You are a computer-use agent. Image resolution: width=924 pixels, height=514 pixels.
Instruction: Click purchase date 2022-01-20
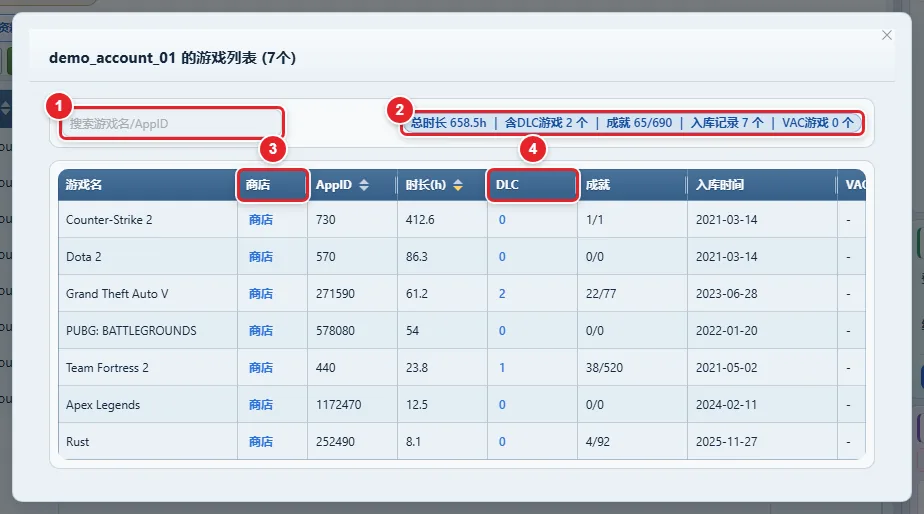[x=727, y=331]
